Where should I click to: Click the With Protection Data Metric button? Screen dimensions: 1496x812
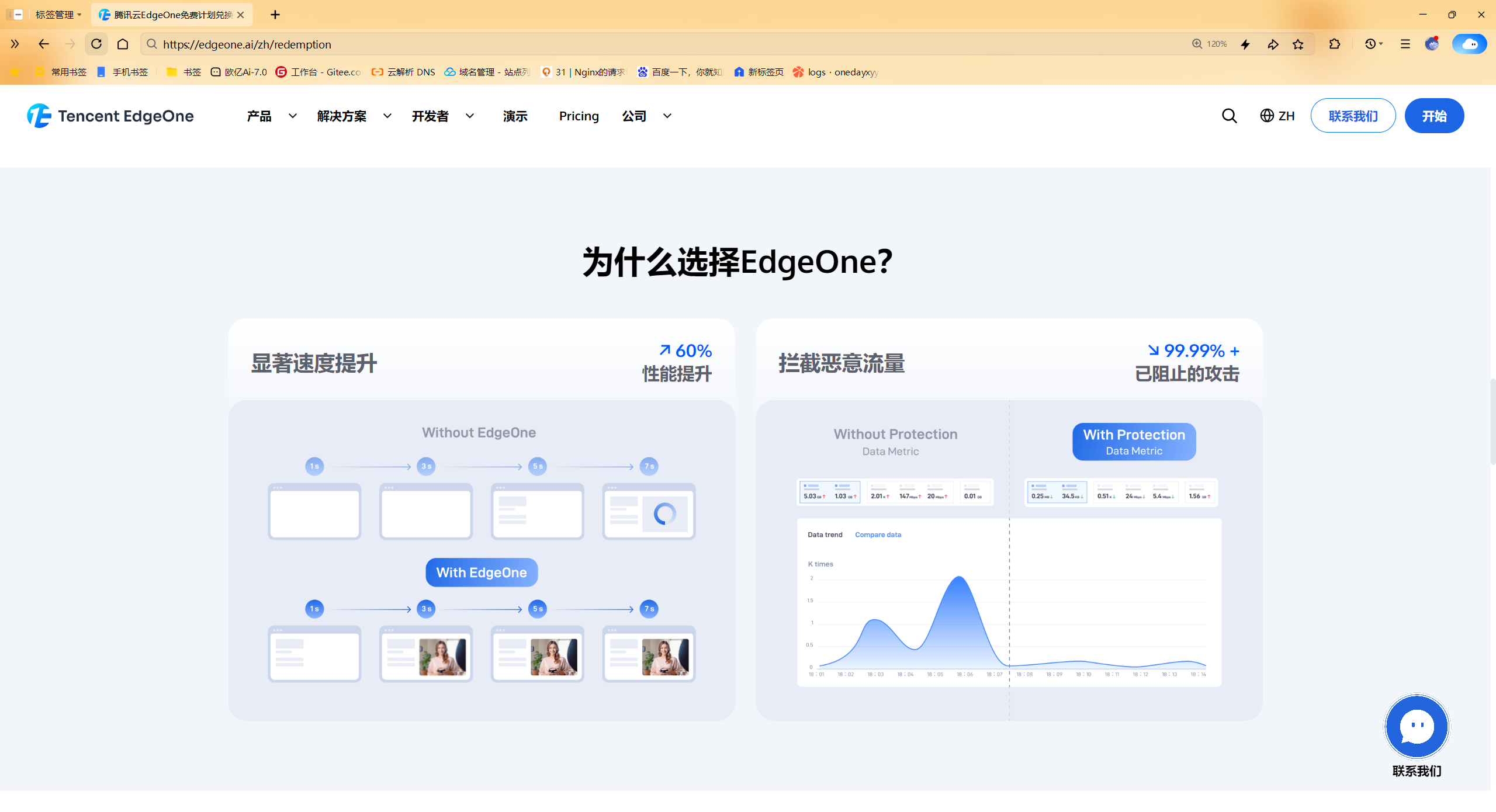click(x=1134, y=442)
